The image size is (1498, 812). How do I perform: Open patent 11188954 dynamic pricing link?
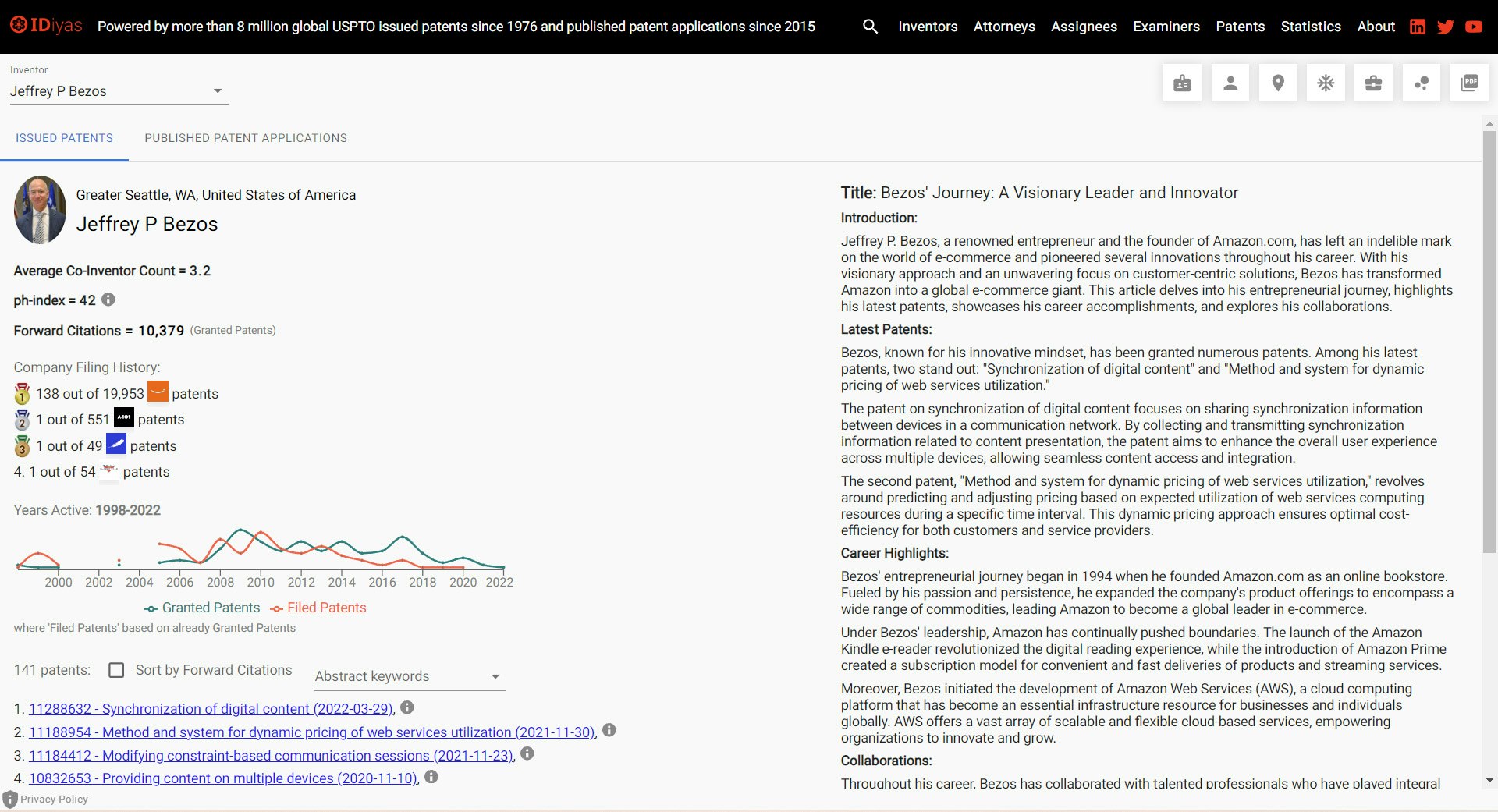pos(312,732)
